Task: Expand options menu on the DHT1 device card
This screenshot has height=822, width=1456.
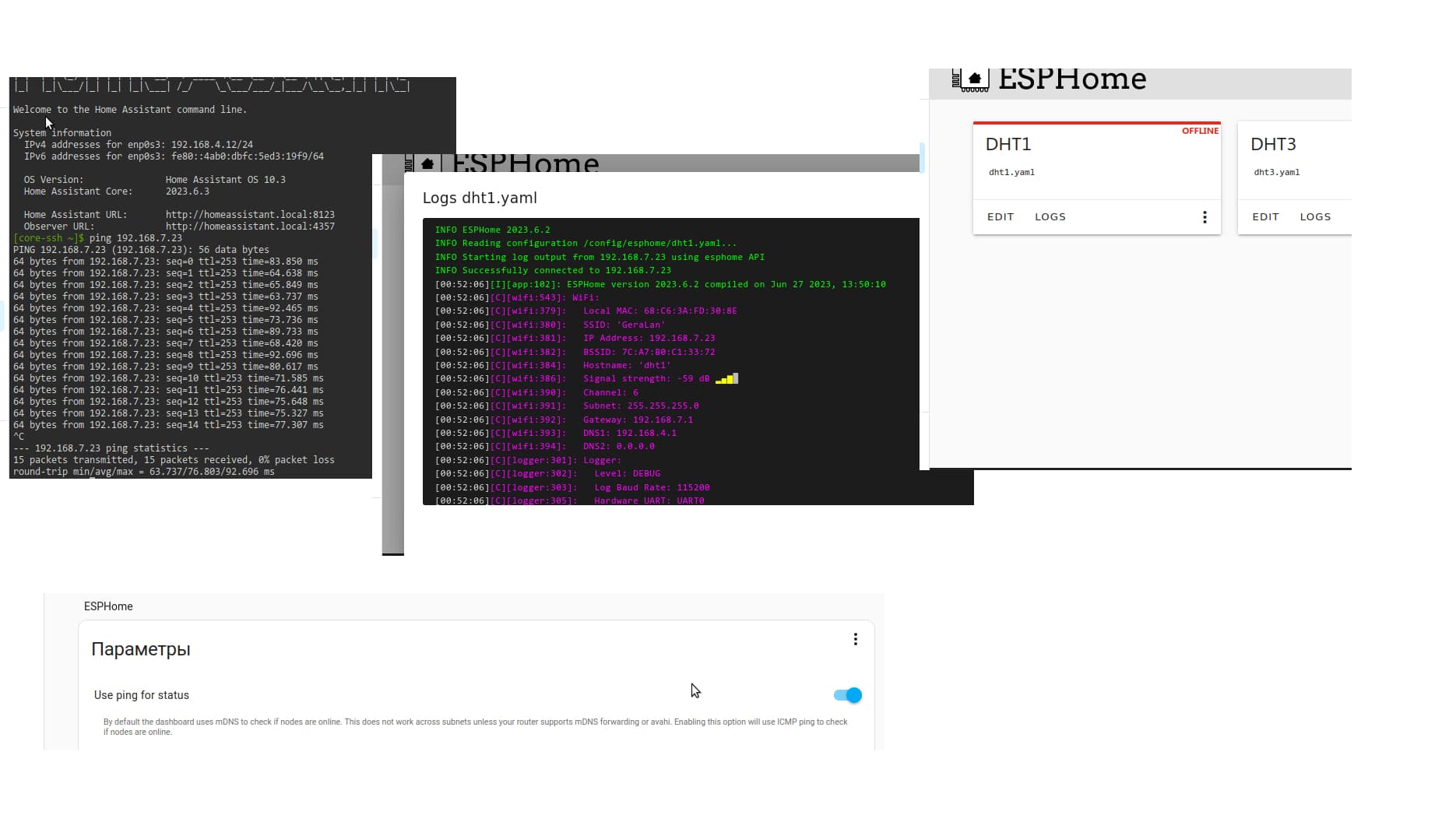Action: click(x=1205, y=216)
